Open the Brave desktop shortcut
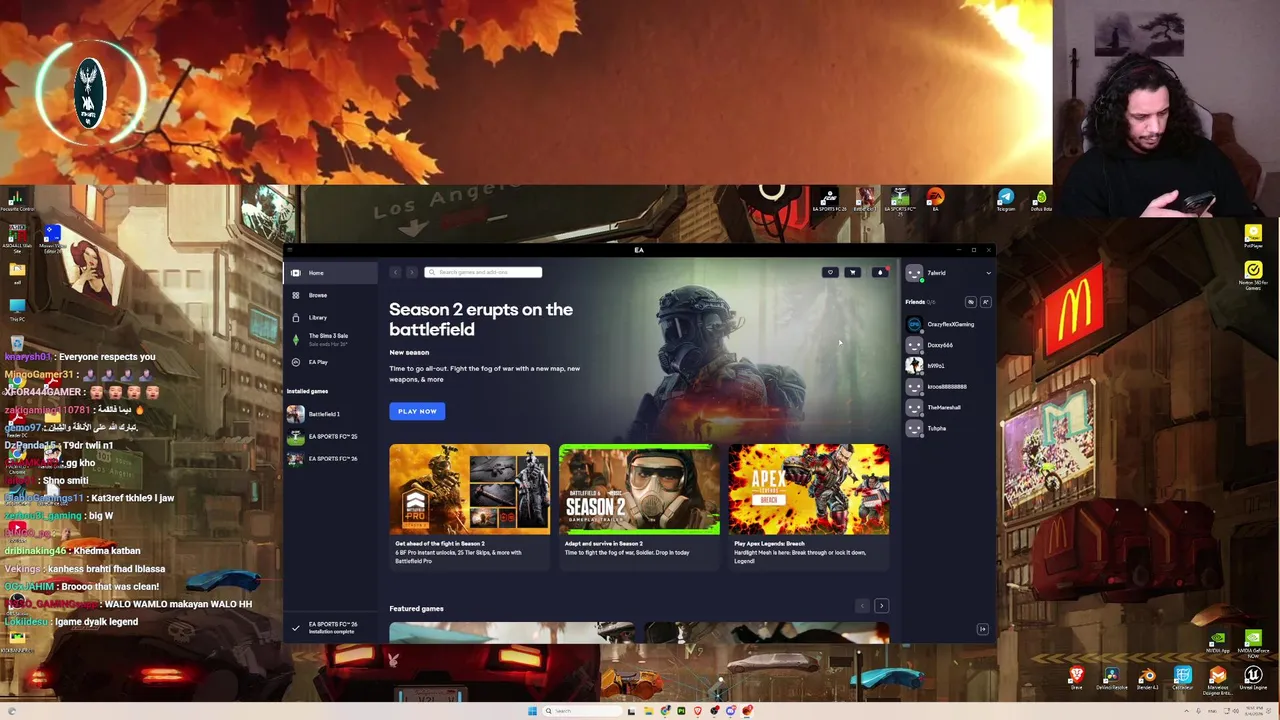 point(1076,679)
